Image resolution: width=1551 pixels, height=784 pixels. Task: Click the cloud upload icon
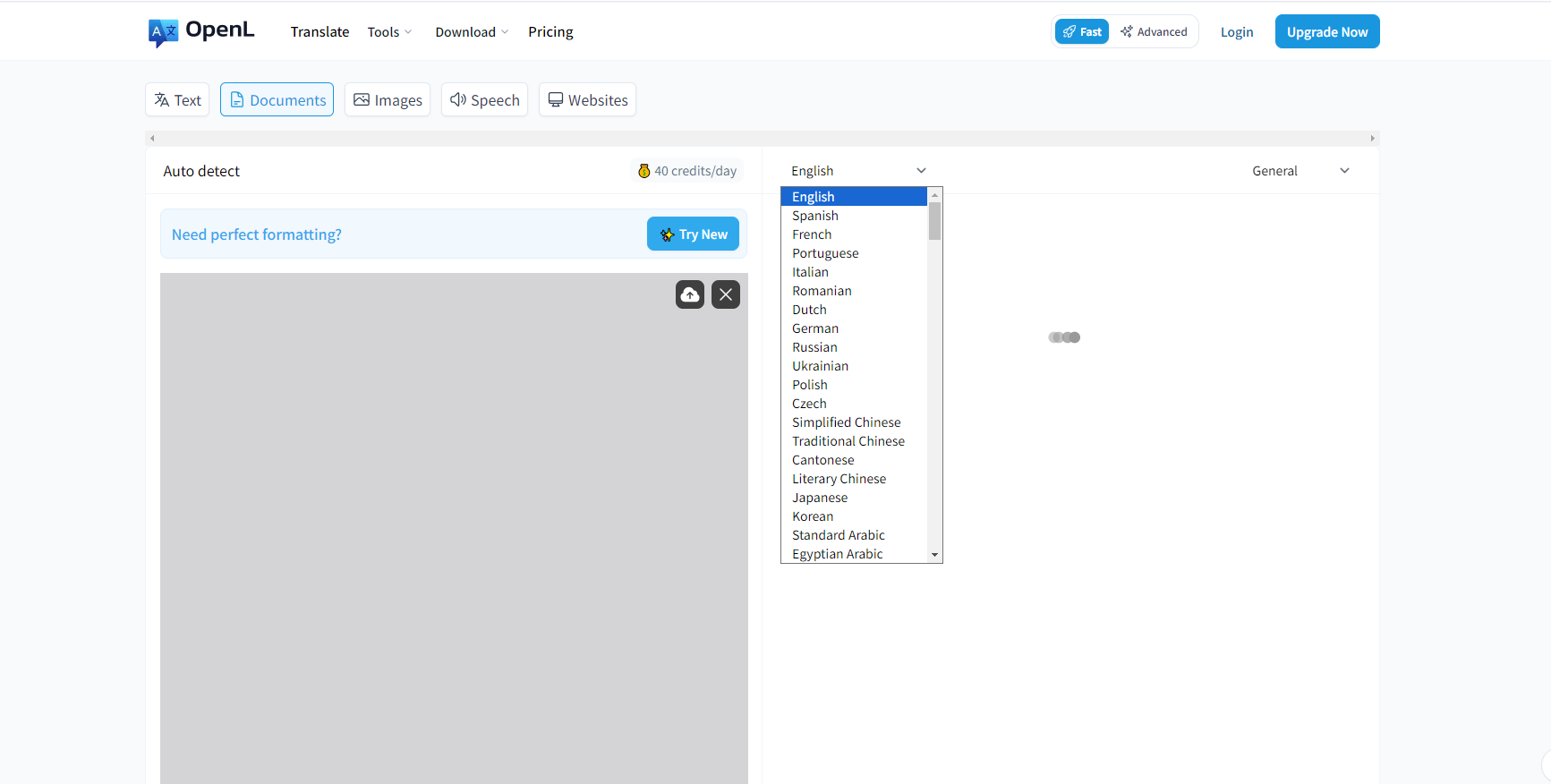689,294
